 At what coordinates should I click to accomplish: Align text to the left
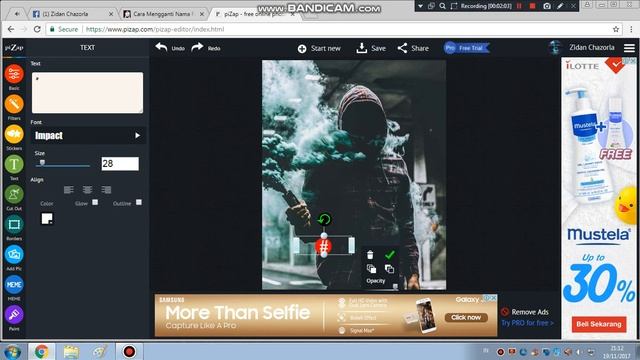point(69,190)
